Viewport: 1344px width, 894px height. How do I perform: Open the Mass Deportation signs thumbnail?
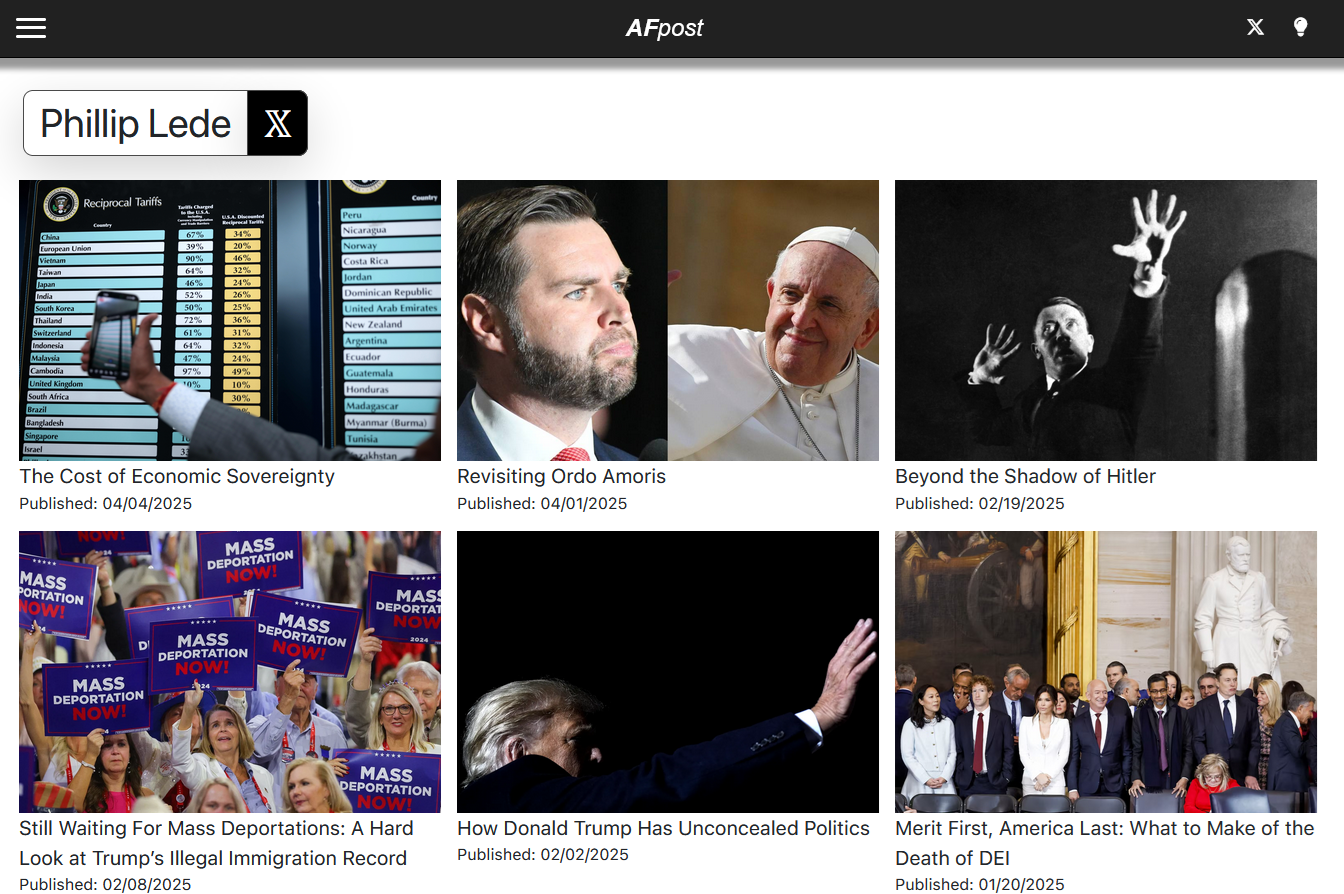tap(230, 672)
